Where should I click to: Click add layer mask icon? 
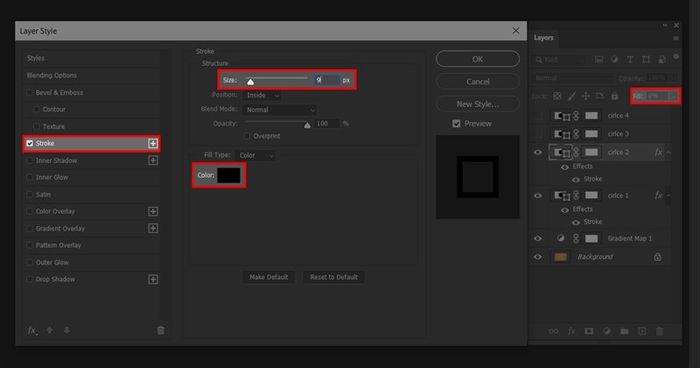coord(589,331)
